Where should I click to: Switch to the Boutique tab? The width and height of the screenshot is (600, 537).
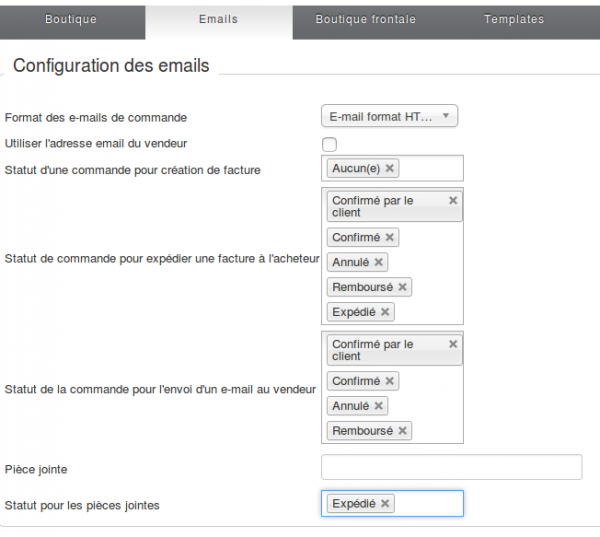click(71, 19)
